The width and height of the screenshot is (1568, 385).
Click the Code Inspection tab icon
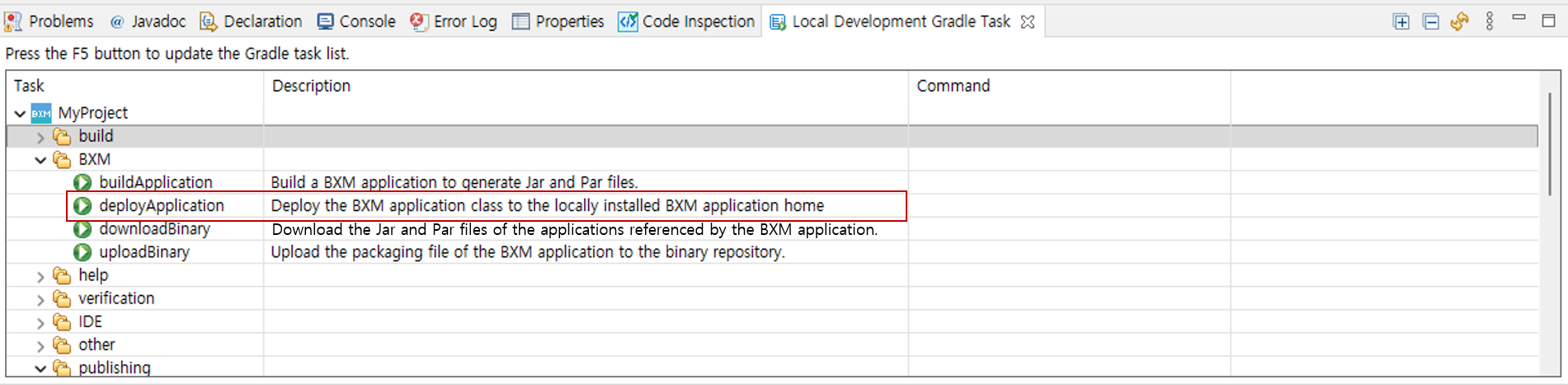pos(628,21)
